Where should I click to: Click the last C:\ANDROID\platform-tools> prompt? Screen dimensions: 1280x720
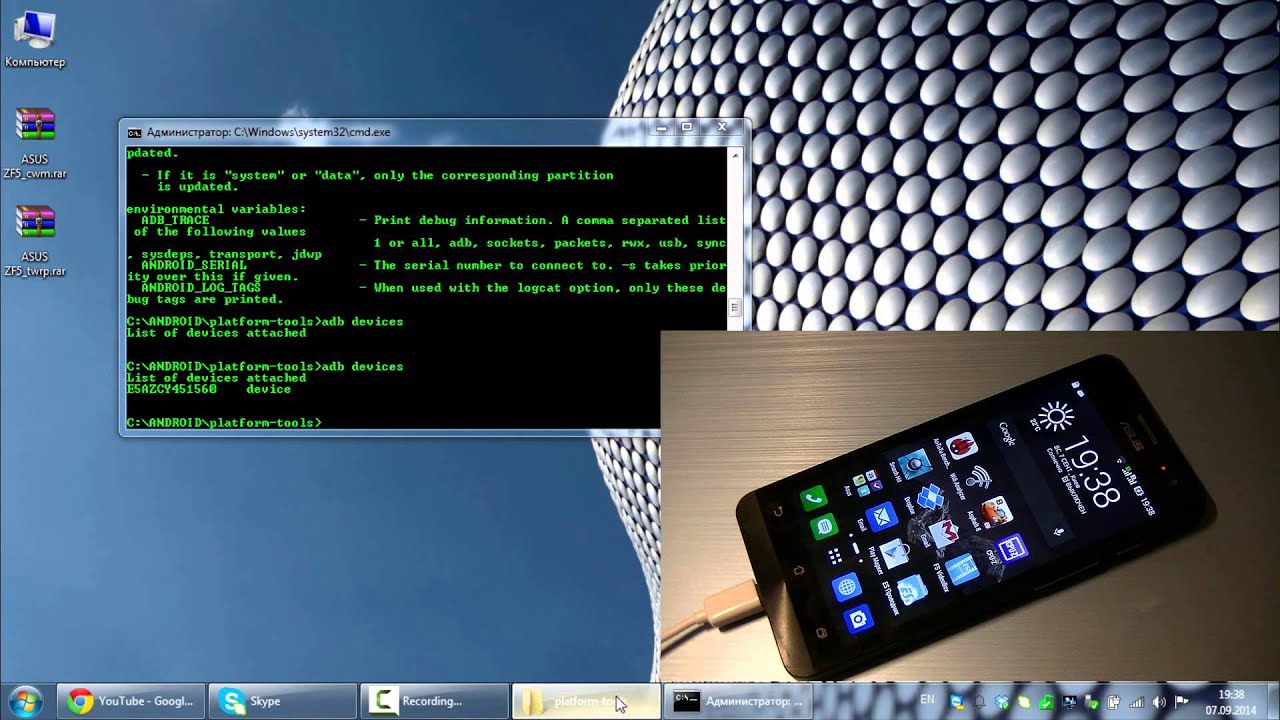(224, 423)
